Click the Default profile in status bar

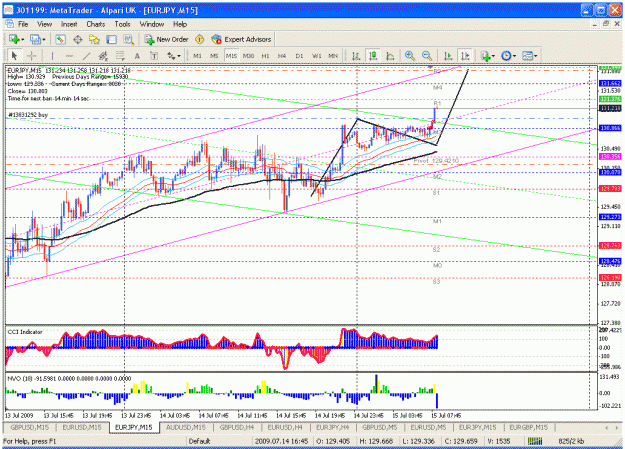click(199, 441)
